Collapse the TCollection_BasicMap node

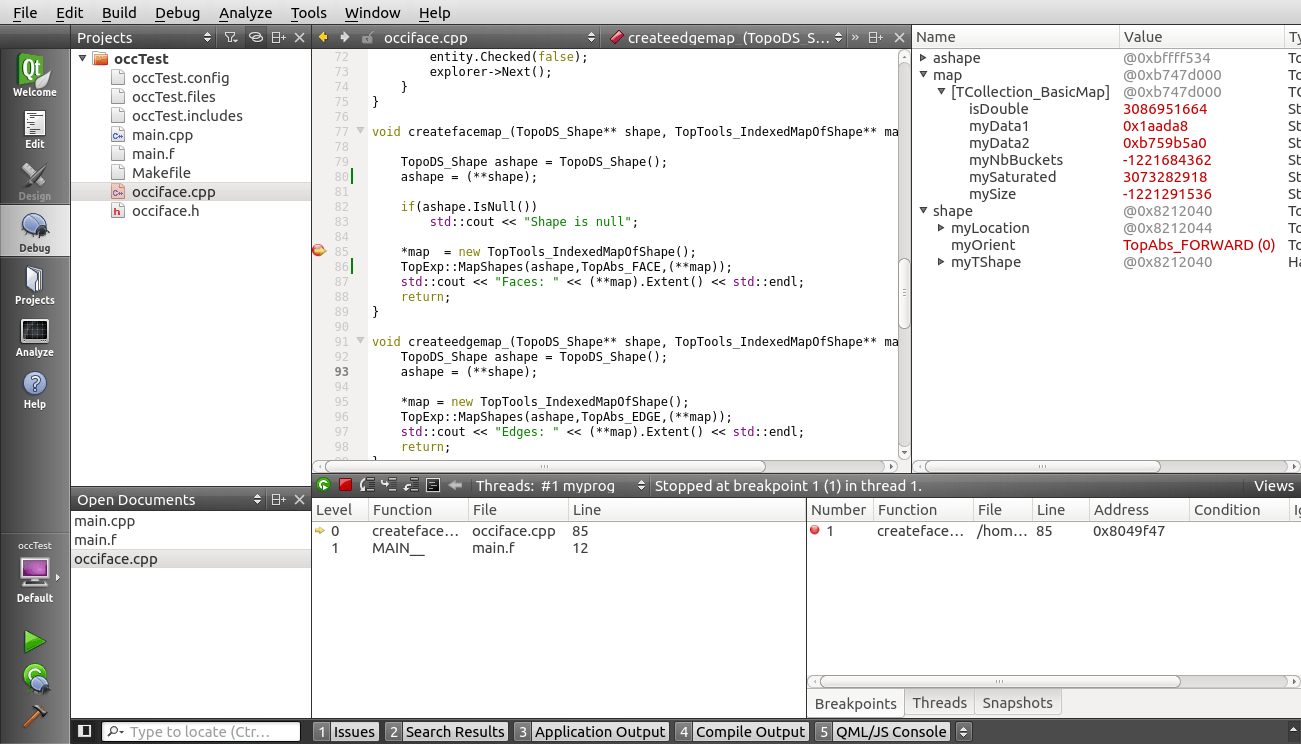pyautogui.click(x=941, y=92)
